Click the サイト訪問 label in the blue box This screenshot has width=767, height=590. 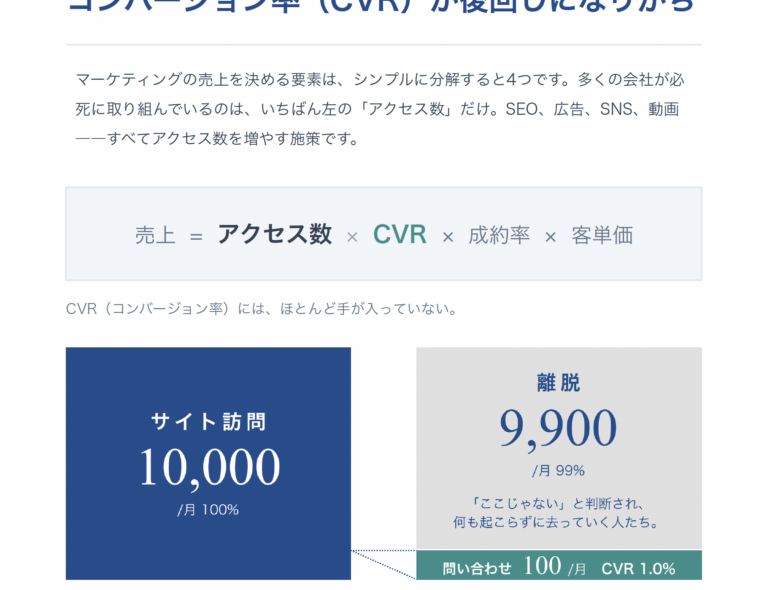(208, 421)
